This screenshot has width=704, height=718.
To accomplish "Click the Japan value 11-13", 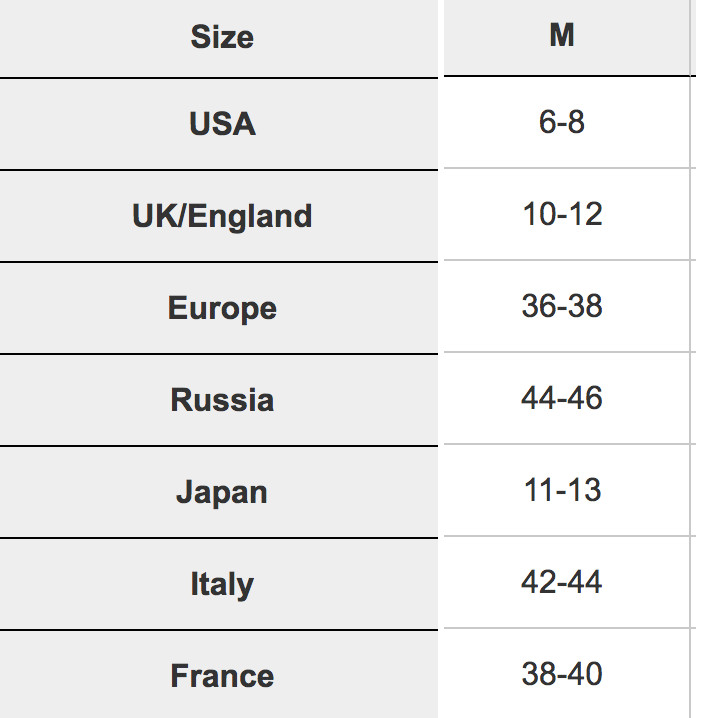I will coord(562,490).
